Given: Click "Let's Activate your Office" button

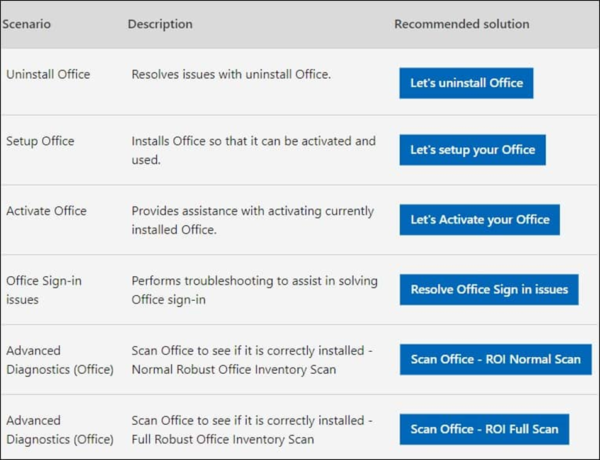Looking at the screenshot, I should coord(479,220).
